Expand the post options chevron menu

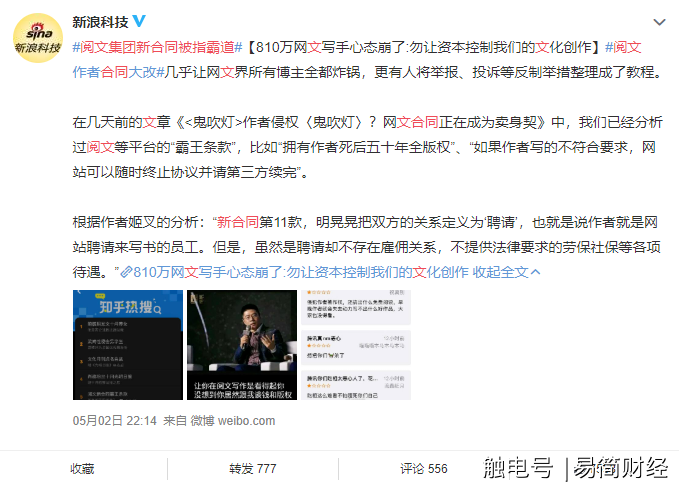659,22
